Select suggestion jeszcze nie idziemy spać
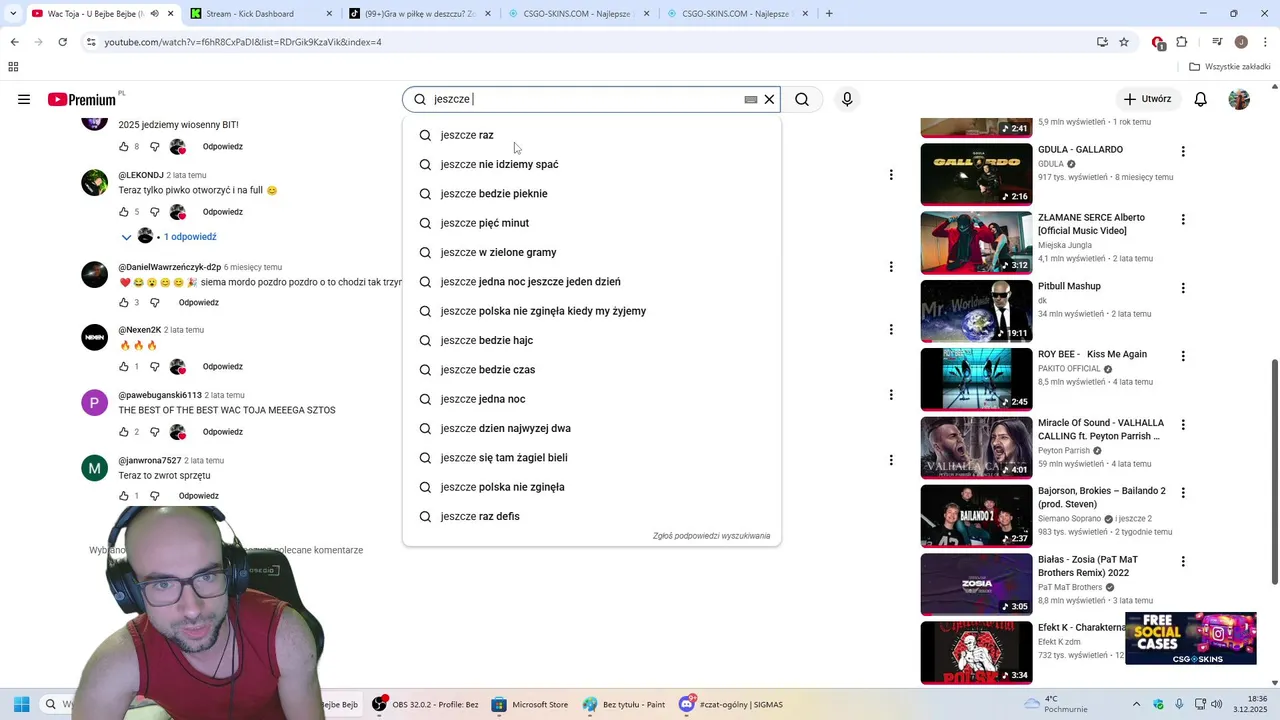Image resolution: width=1280 pixels, height=720 pixels. point(591,164)
